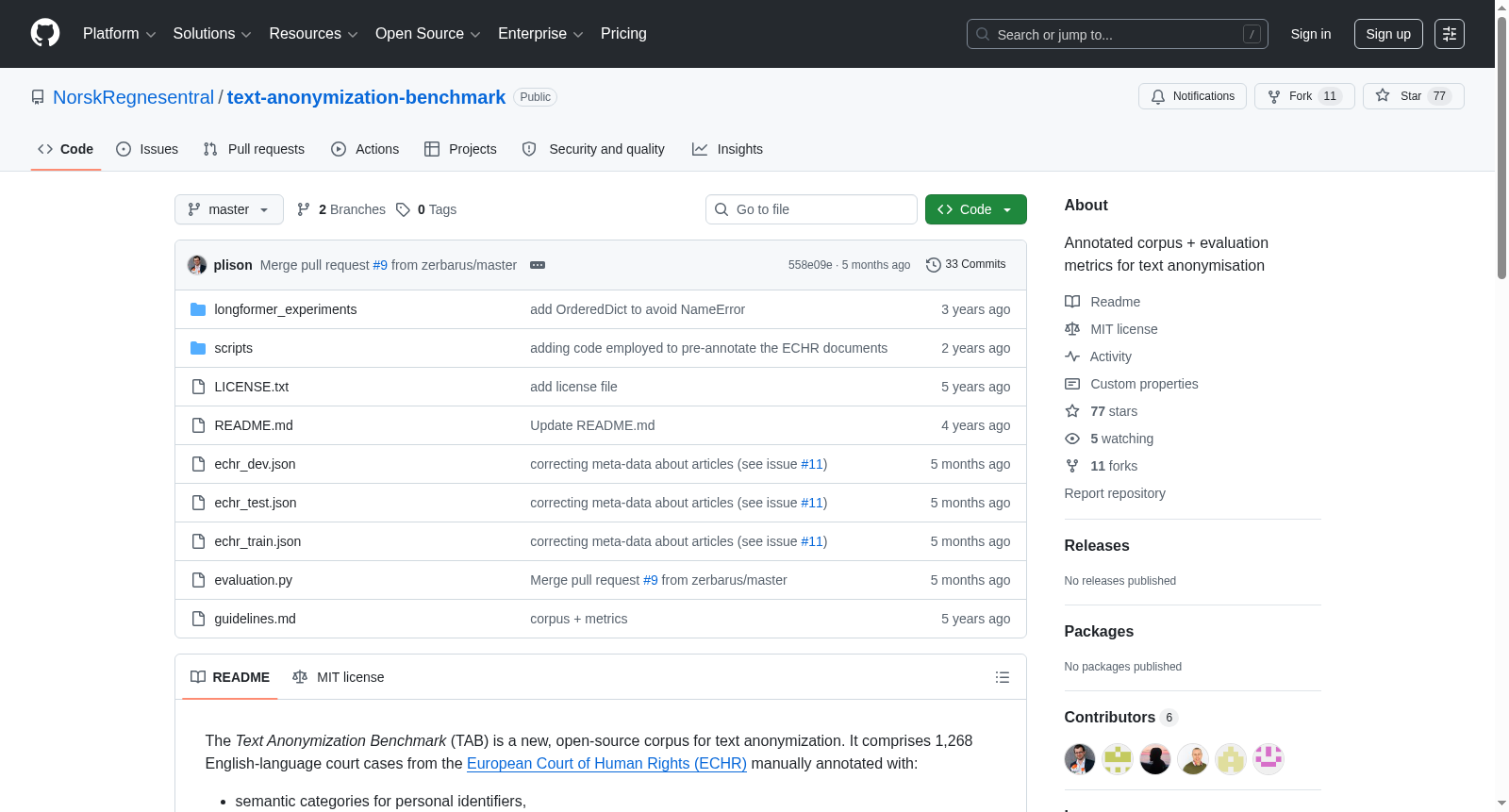The width and height of the screenshot is (1509, 812).
Task: Click first contributor avatar thumbnail
Action: [1080, 759]
